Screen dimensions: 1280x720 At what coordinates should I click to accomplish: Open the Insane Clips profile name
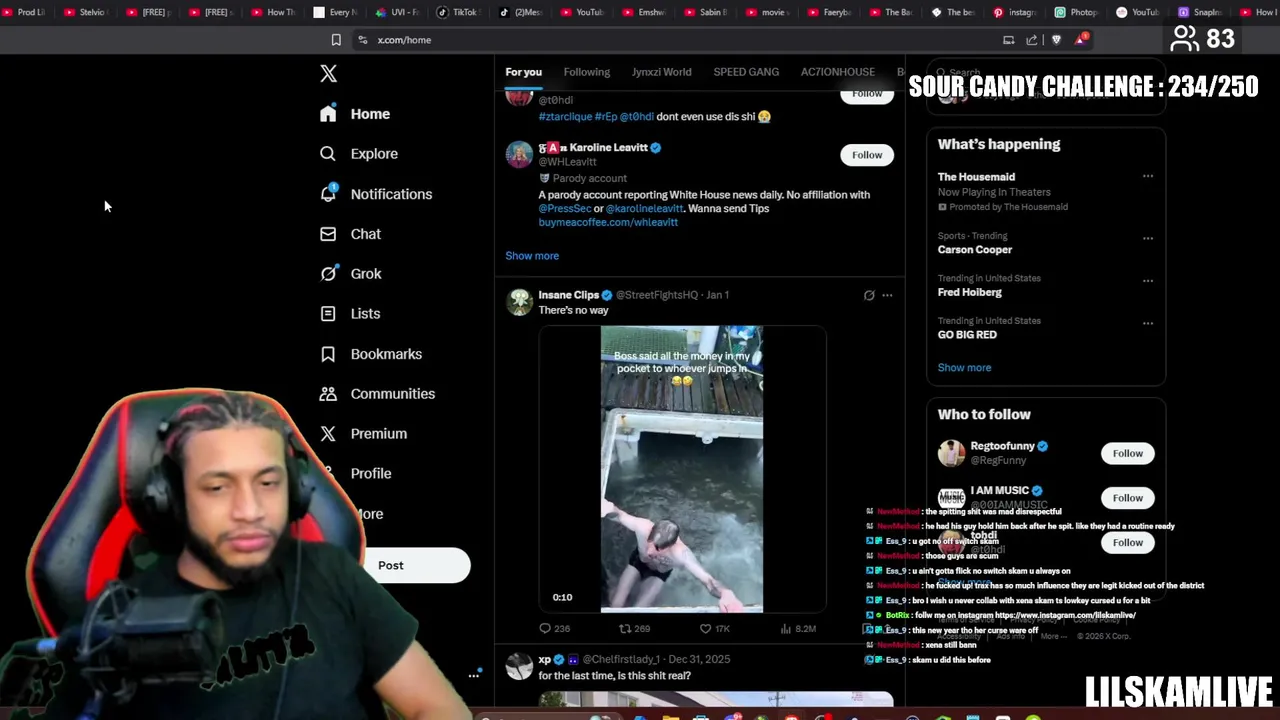coord(568,295)
